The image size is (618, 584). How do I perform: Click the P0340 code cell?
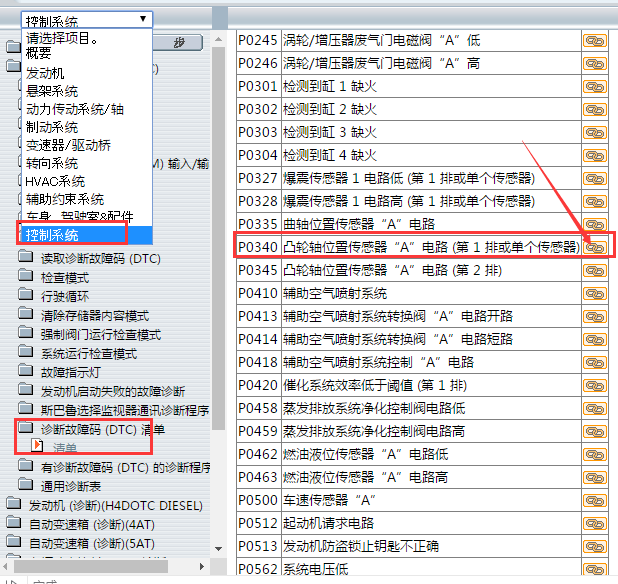pyautogui.click(x=258, y=247)
